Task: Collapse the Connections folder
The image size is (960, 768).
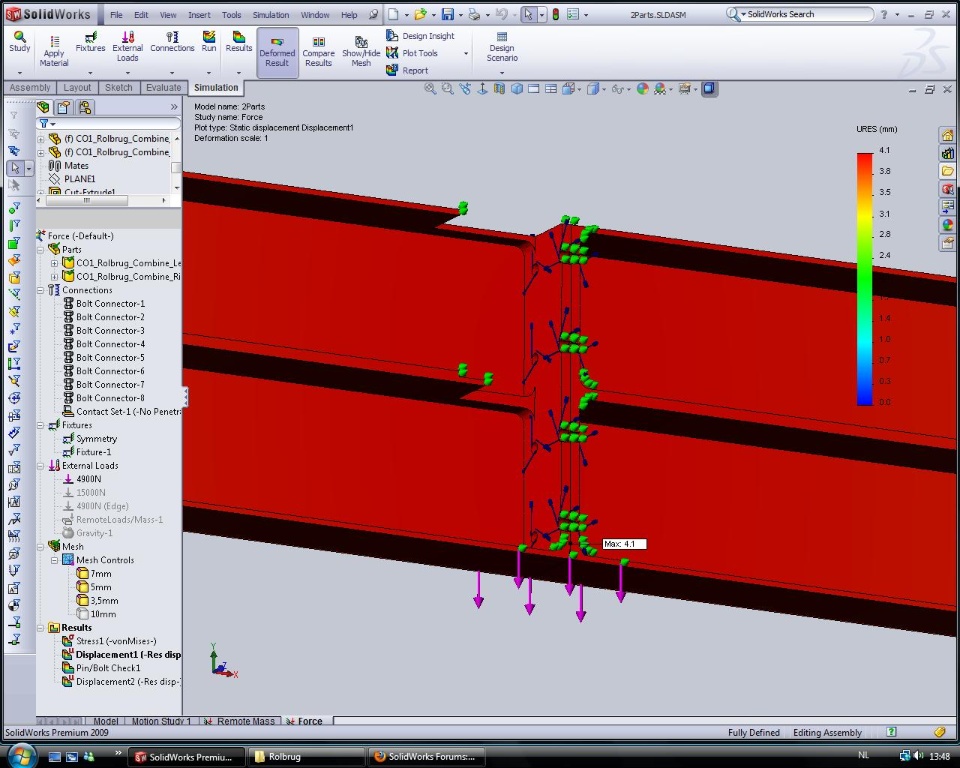Action: click(41, 290)
